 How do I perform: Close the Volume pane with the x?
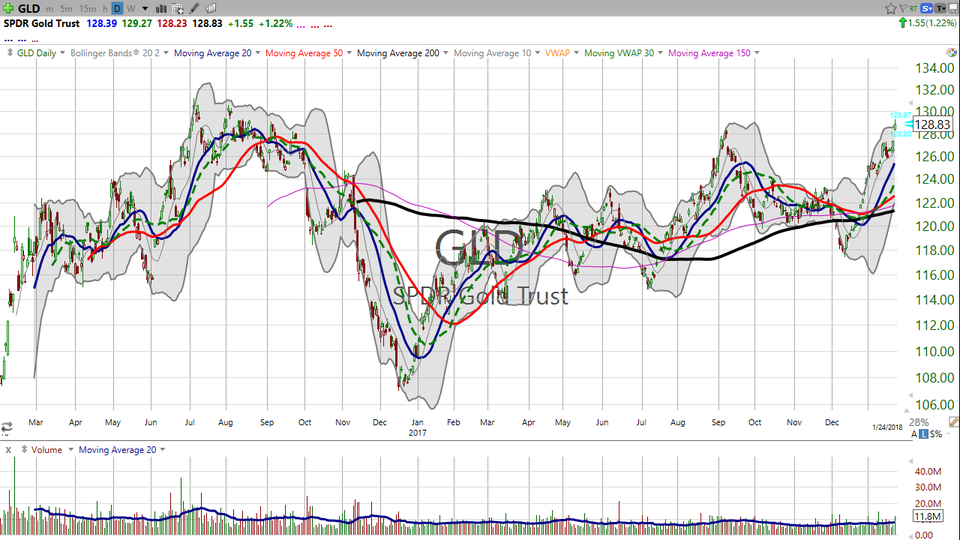click(x=9, y=450)
